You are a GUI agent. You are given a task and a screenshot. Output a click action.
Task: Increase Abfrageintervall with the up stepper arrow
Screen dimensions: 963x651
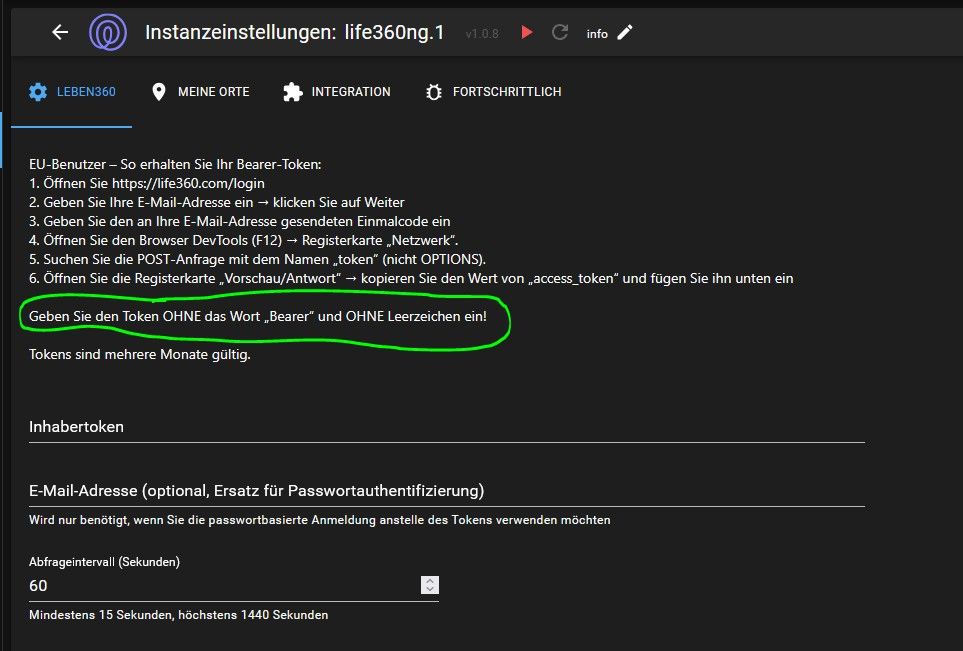430,580
